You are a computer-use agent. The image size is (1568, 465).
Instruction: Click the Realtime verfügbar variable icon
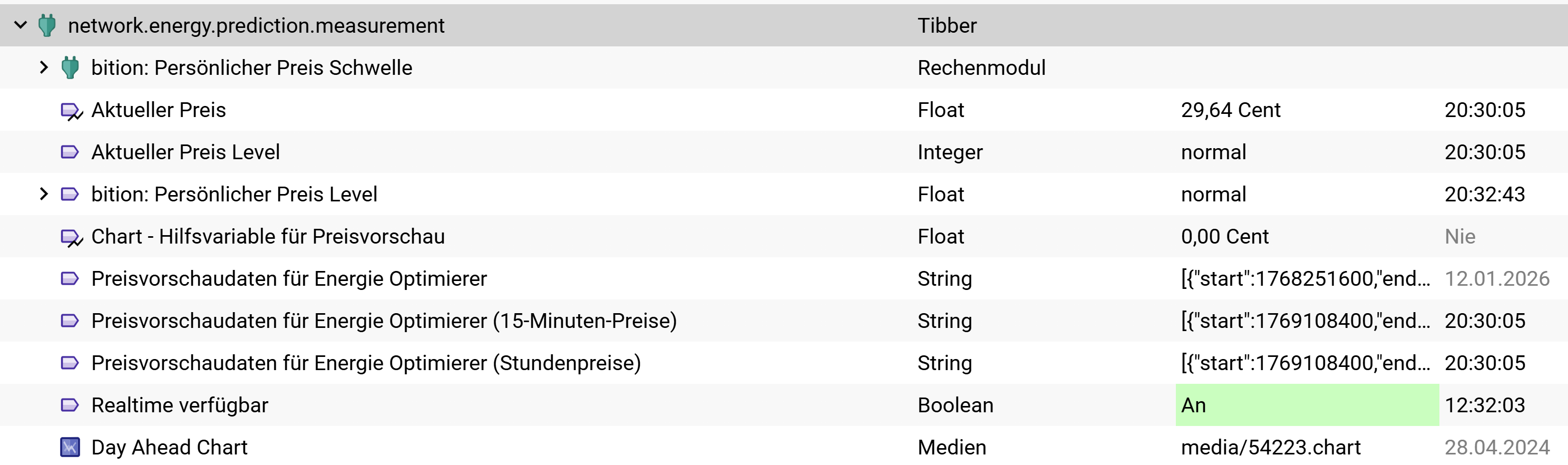click(x=70, y=405)
